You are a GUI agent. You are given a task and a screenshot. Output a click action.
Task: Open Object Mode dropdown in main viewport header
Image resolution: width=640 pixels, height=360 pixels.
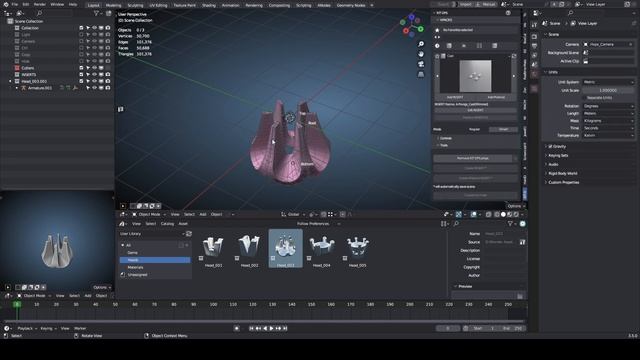tap(149, 214)
